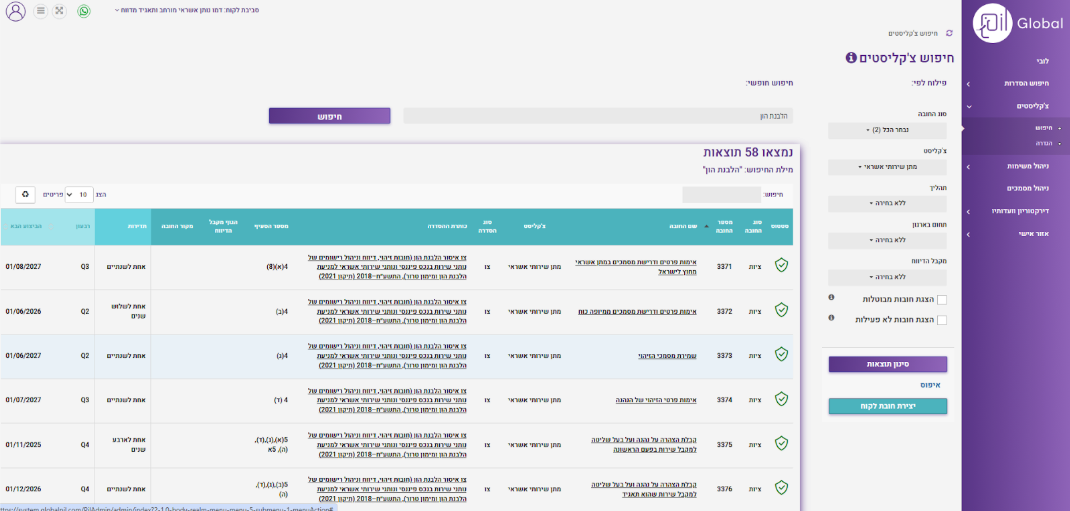This screenshot has width=1070, height=511.
Task: Check the הצגת חובות לא פעילות checkbox
Action: click(x=942, y=319)
